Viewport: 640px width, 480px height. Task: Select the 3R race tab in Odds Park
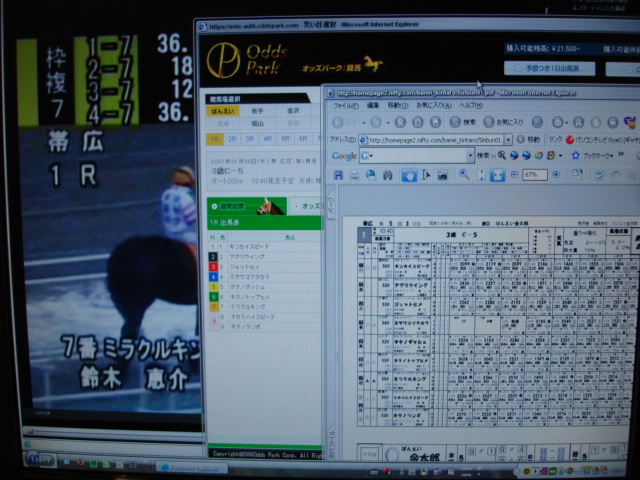[250, 139]
